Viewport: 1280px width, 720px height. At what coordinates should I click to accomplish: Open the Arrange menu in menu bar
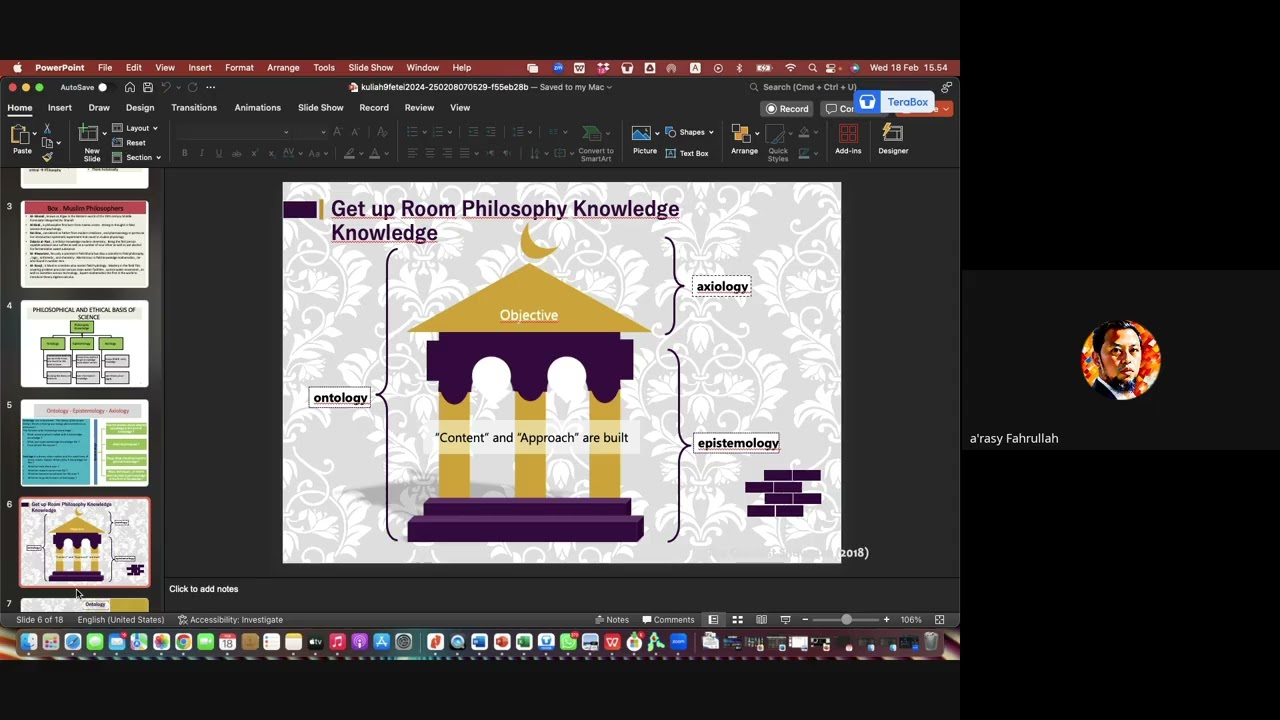(x=283, y=68)
